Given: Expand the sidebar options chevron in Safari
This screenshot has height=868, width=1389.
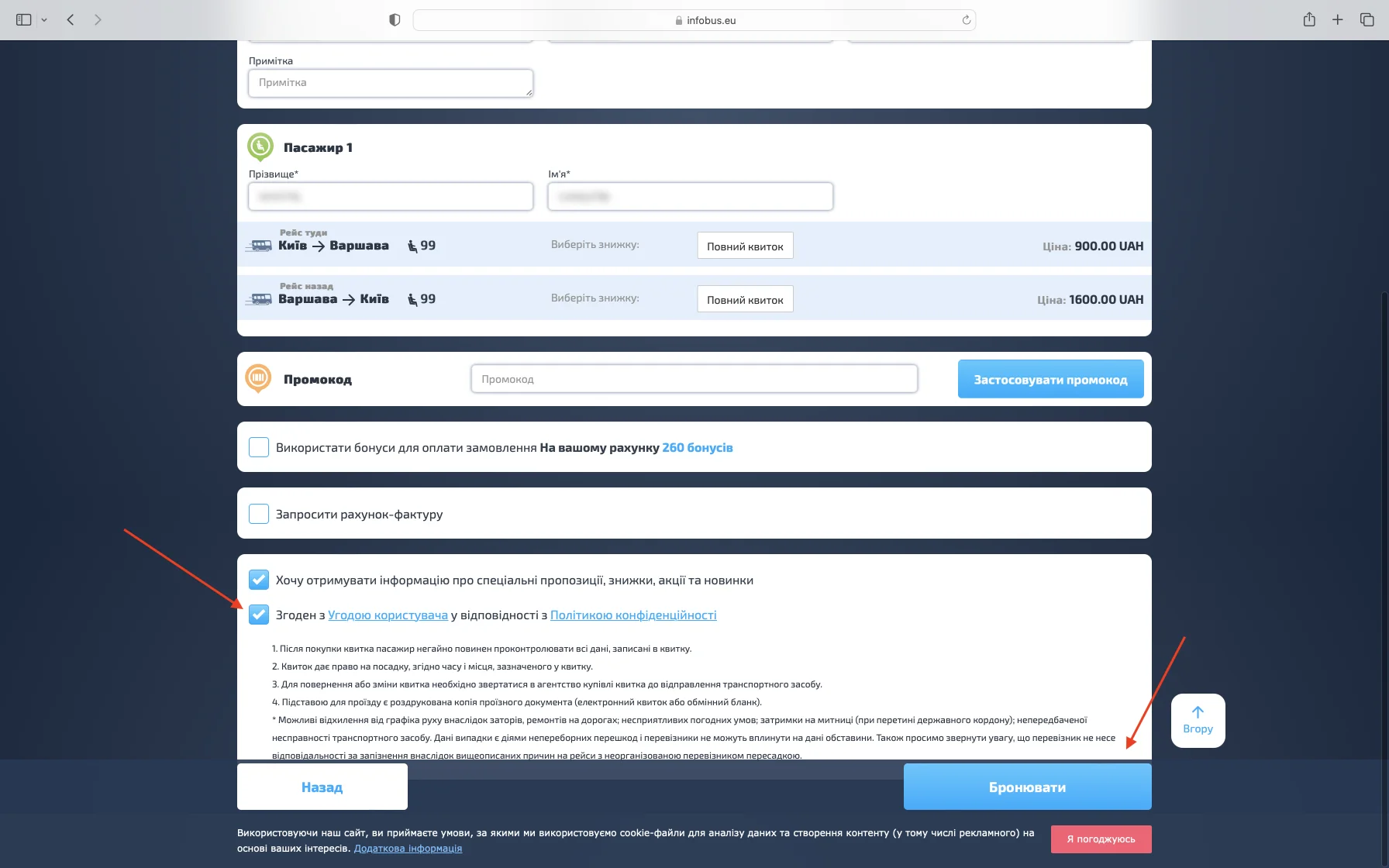Looking at the screenshot, I should tap(44, 20).
